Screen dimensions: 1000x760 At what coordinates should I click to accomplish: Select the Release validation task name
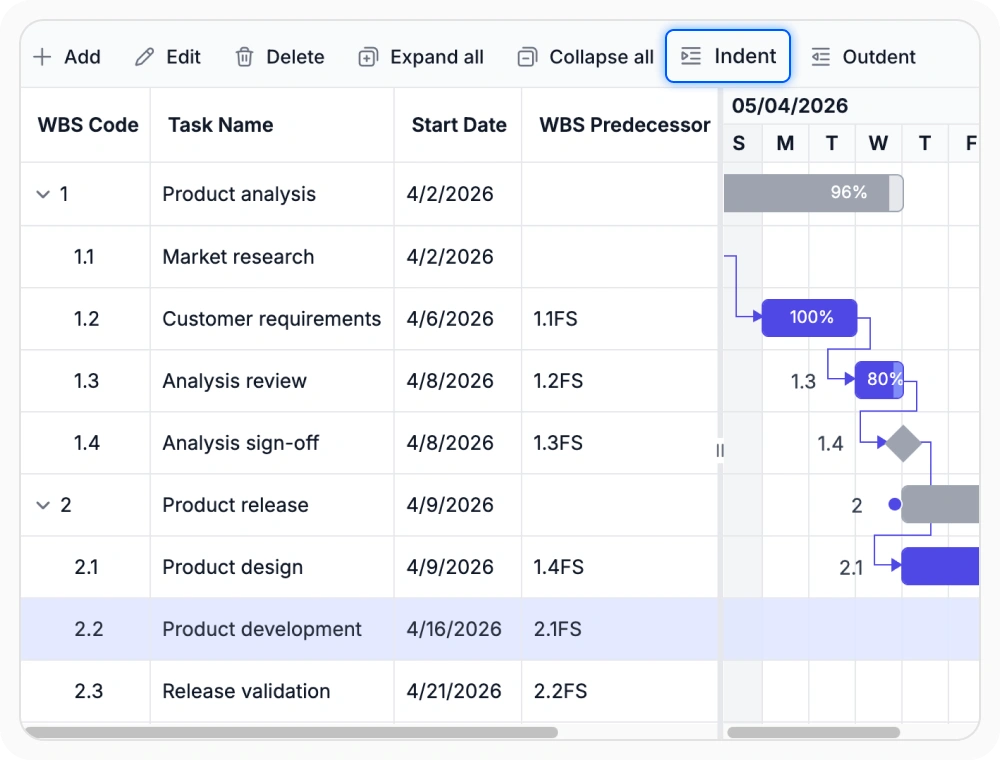click(x=246, y=691)
